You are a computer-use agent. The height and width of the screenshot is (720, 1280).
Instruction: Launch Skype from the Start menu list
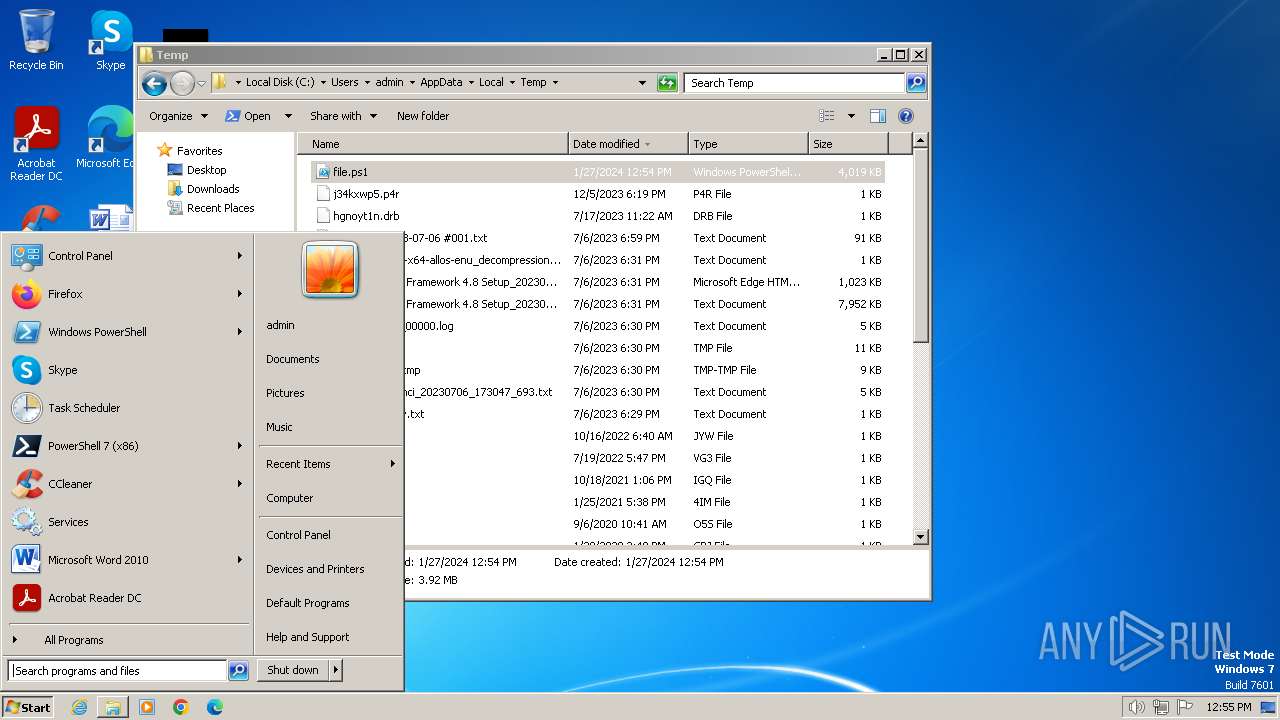pos(127,370)
